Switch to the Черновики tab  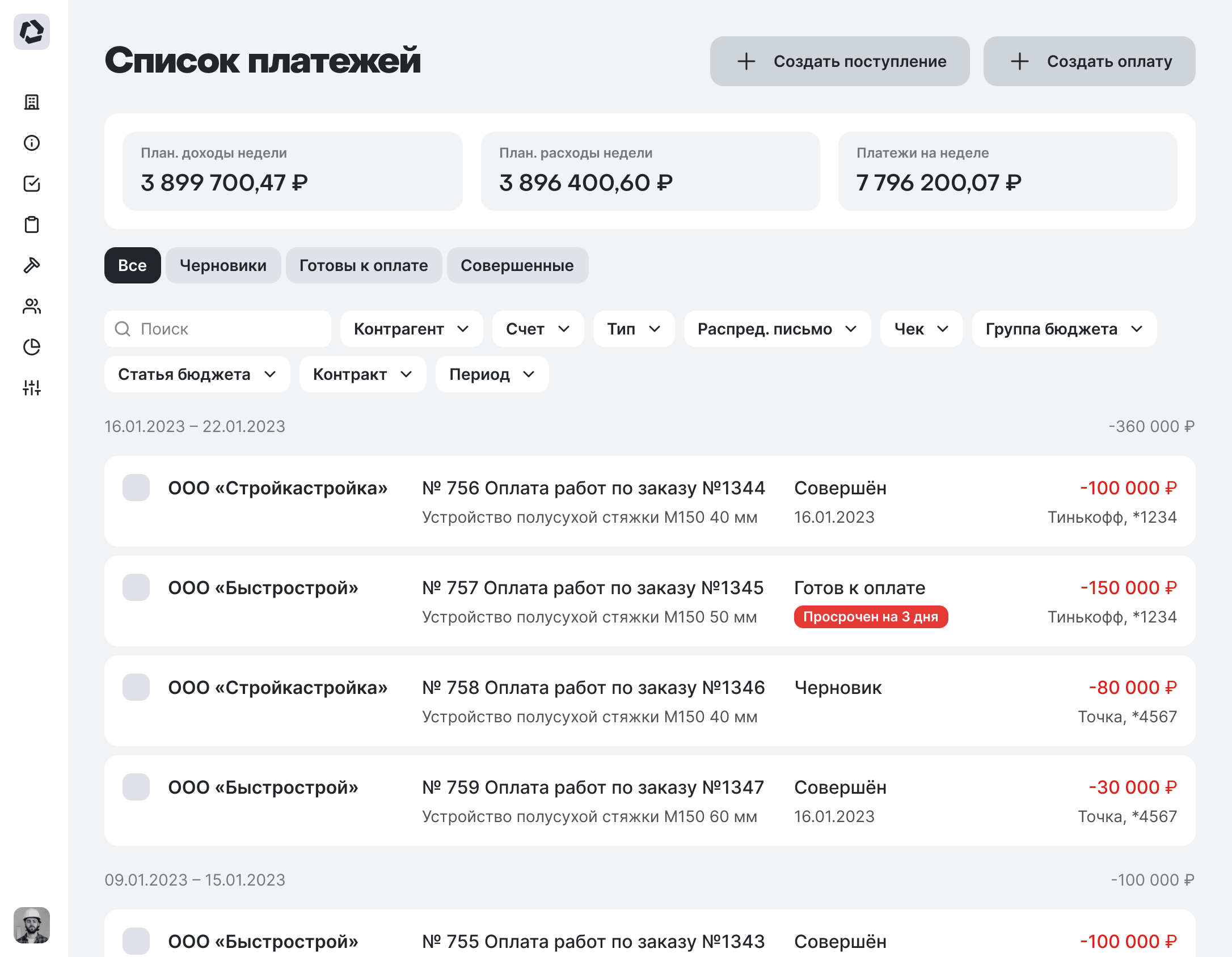(223, 265)
